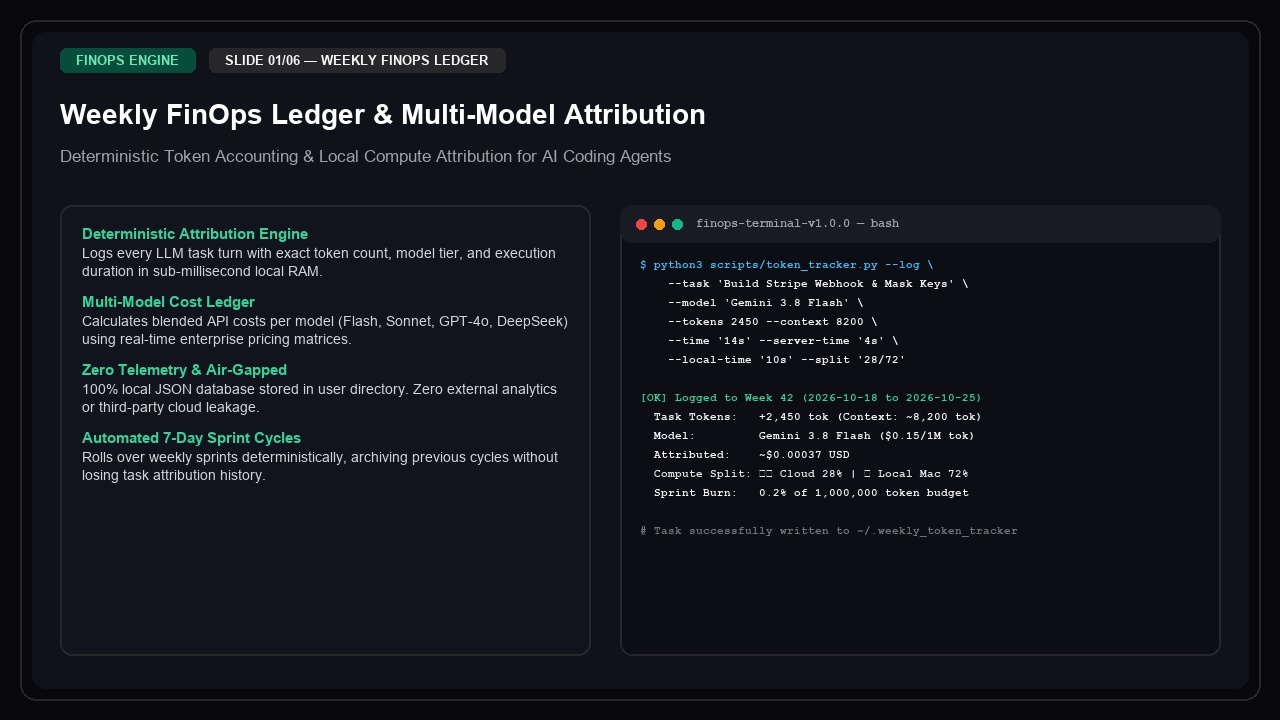
Task: Click the --model 'Gemini 3.8 Flash' argument line
Action: (x=765, y=303)
